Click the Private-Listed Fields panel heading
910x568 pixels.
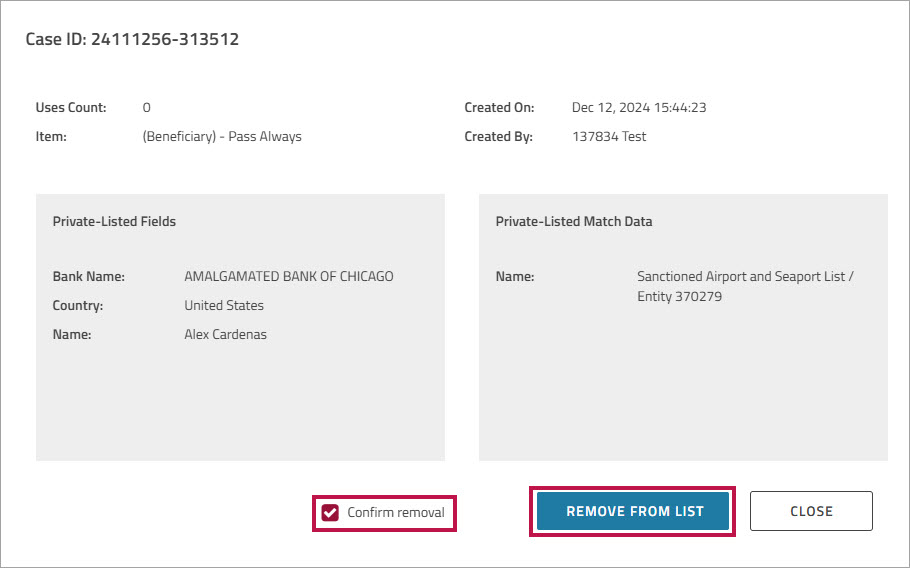tap(114, 221)
